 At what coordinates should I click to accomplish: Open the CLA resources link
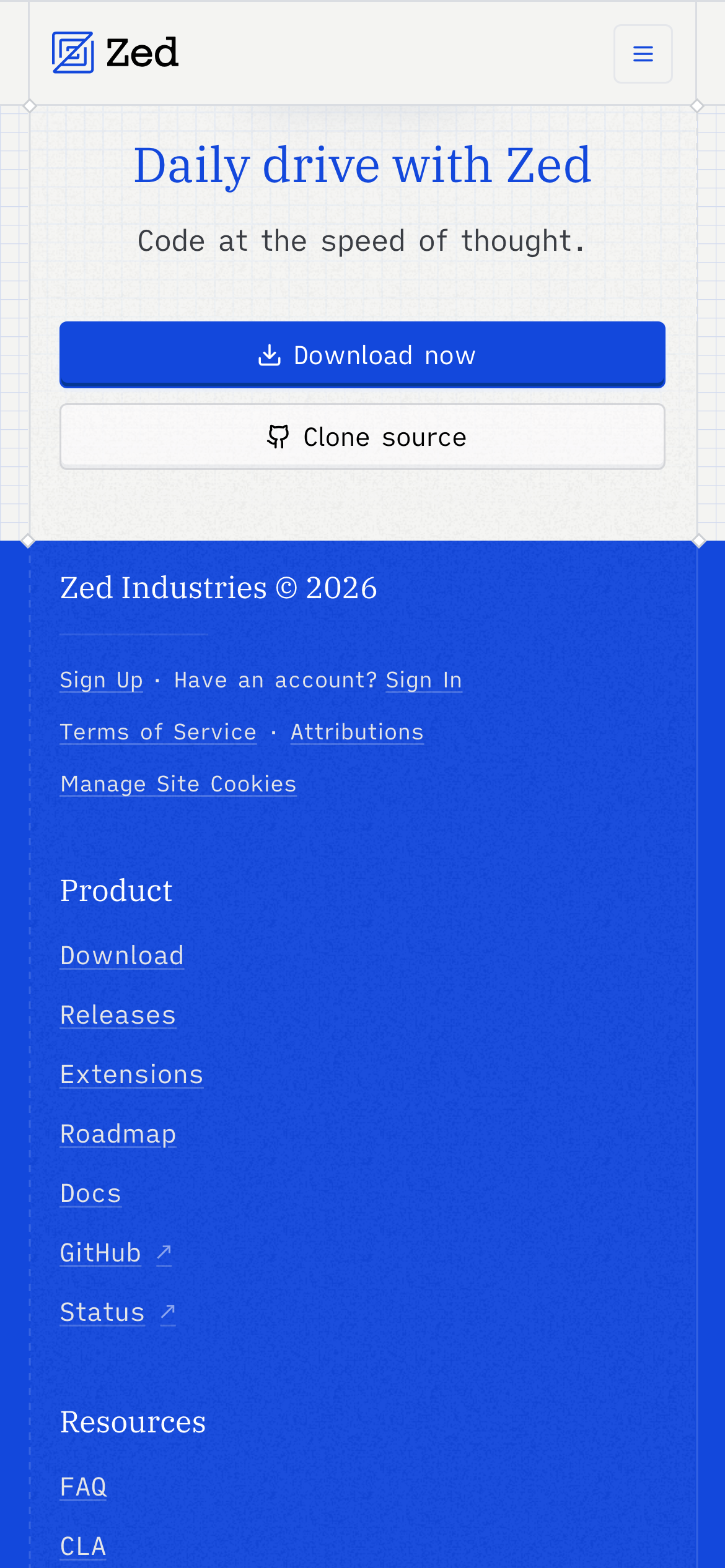(x=83, y=1546)
